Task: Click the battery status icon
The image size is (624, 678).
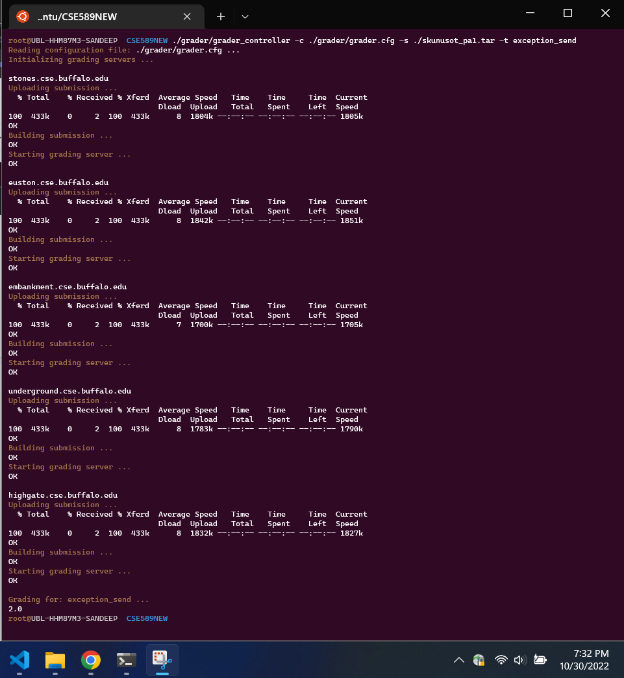Action: tap(540, 660)
